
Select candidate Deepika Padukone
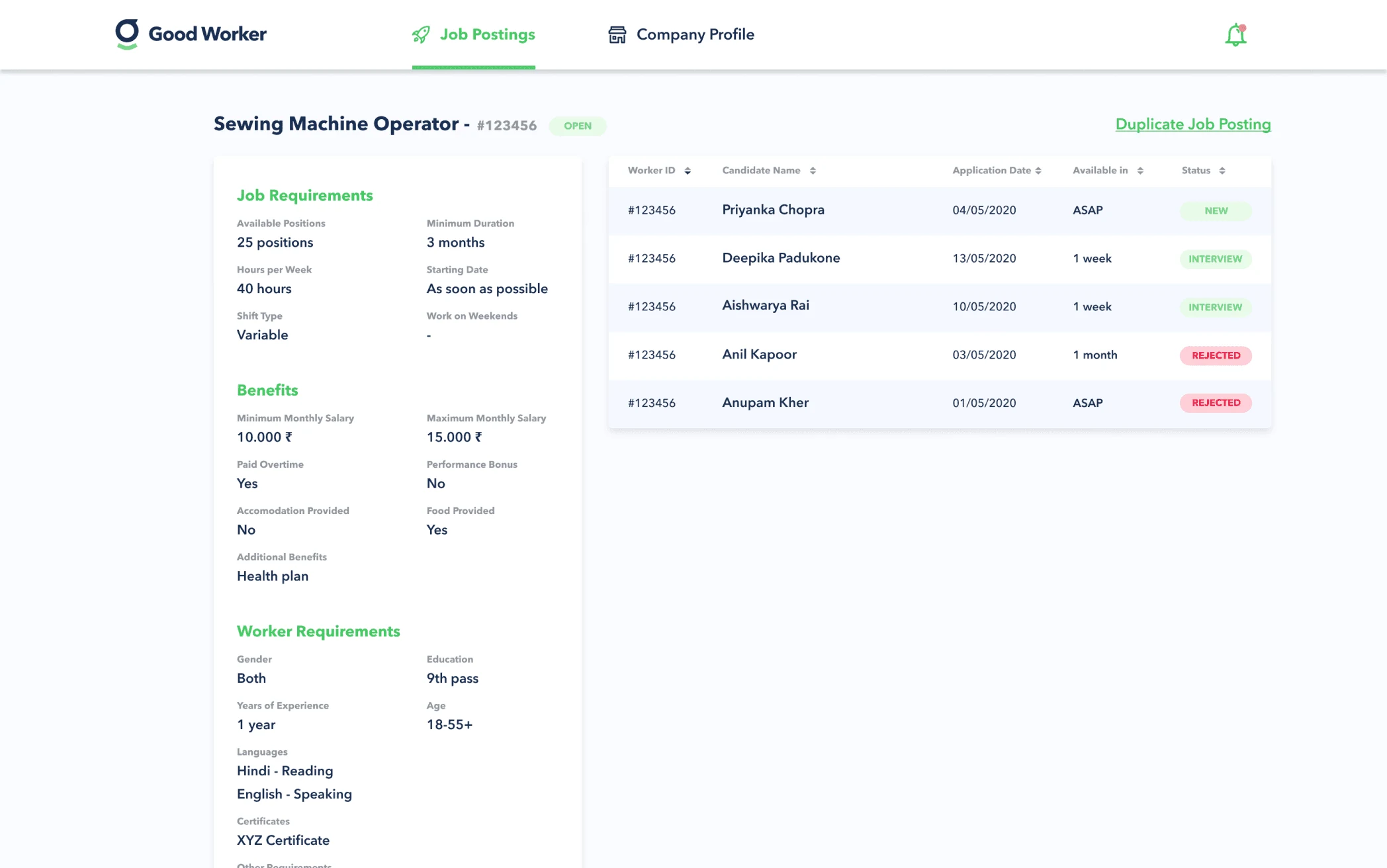pyautogui.click(x=781, y=258)
